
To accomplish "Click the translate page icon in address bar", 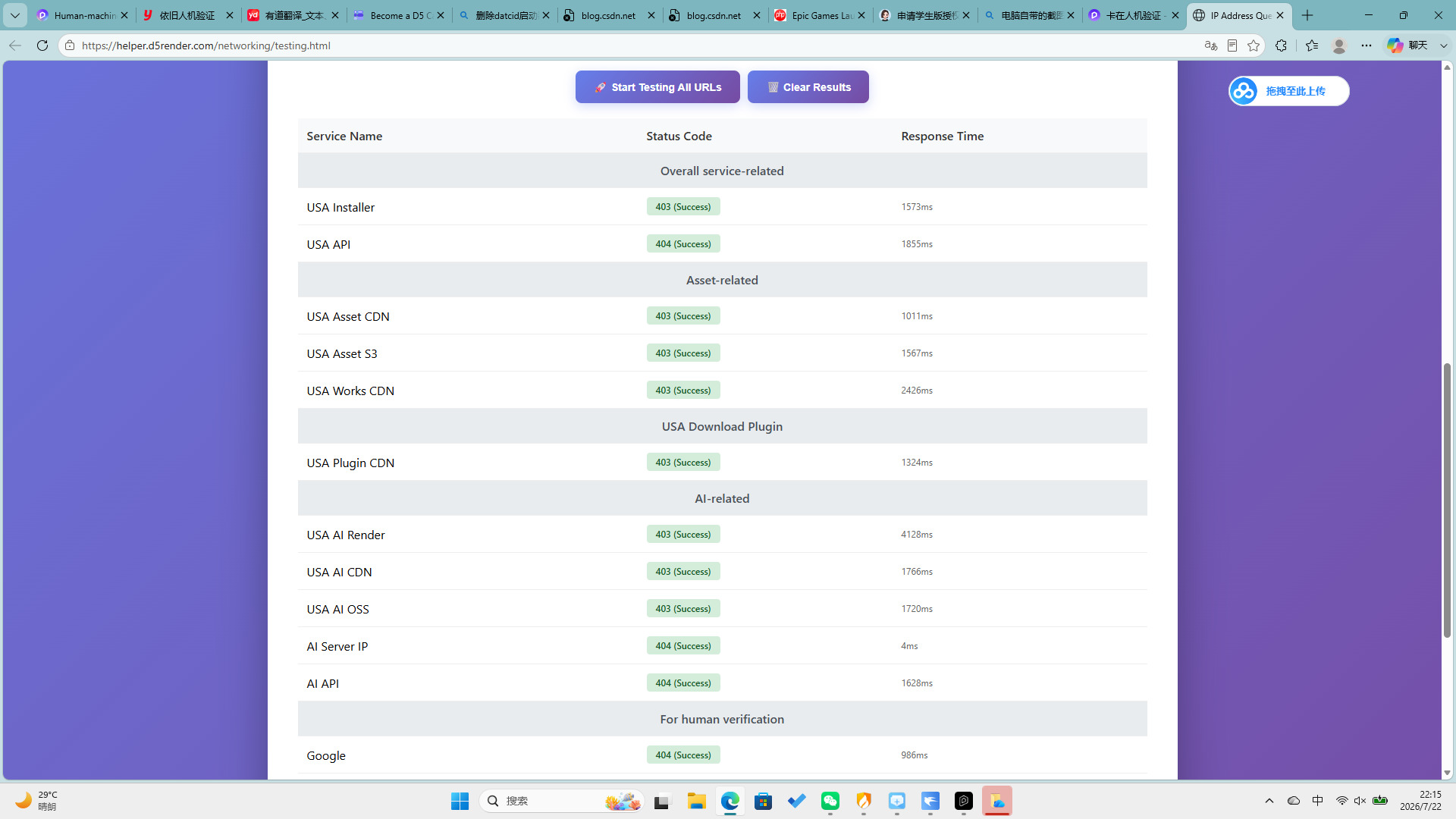I will click(1211, 45).
